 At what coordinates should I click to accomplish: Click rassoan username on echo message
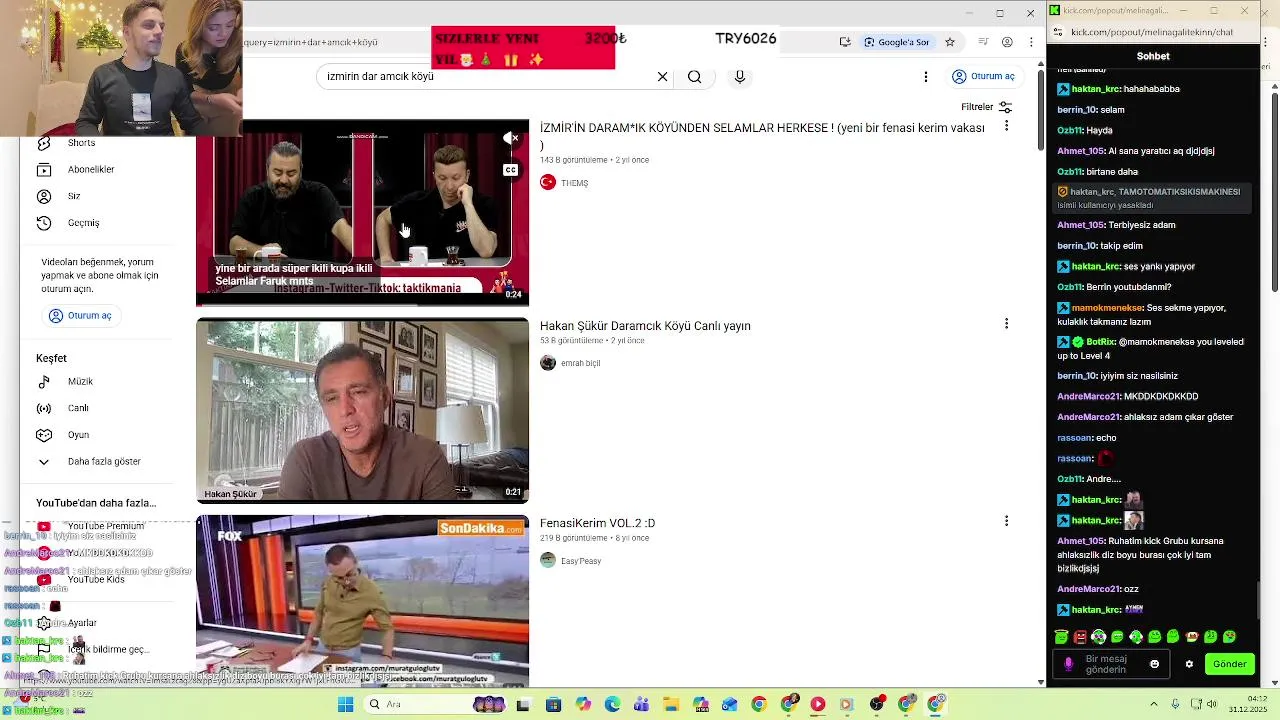(x=1075, y=438)
